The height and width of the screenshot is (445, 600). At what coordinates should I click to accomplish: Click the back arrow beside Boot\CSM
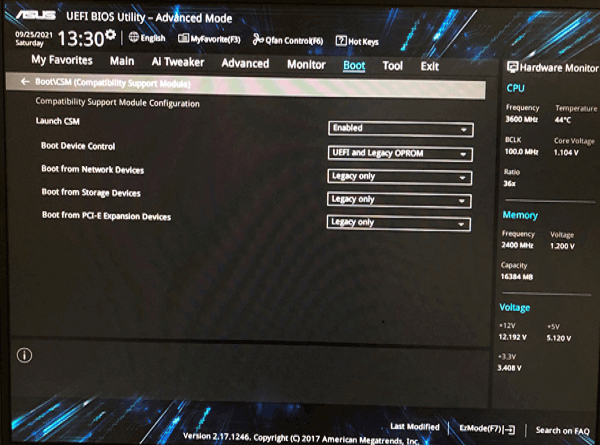(x=23, y=84)
